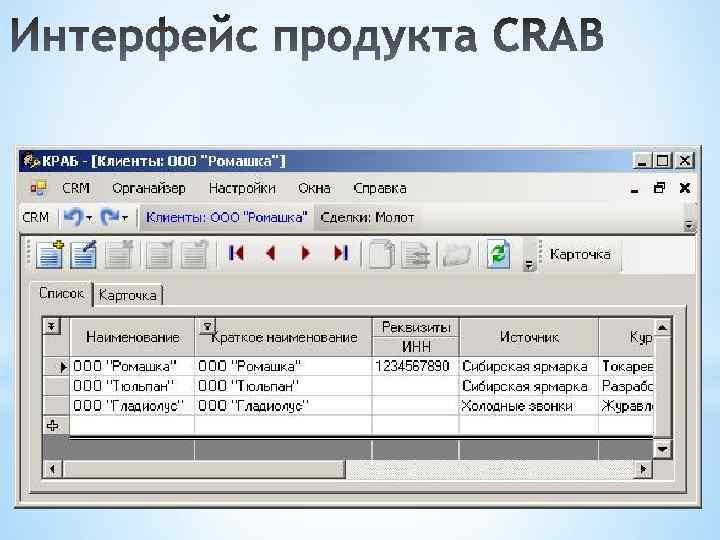The height and width of the screenshot is (540, 720).
Task: Click the row selector for ООО "Ромашка"
Action: pos(56,366)
